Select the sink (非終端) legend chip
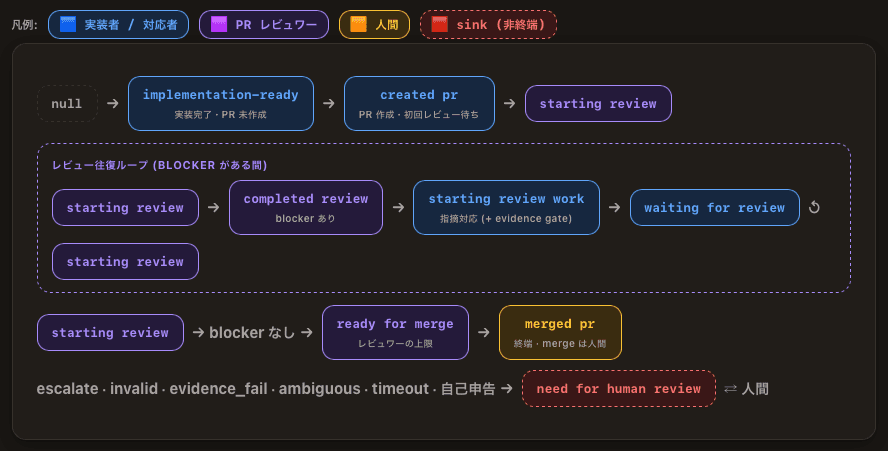 coord(488,24)
